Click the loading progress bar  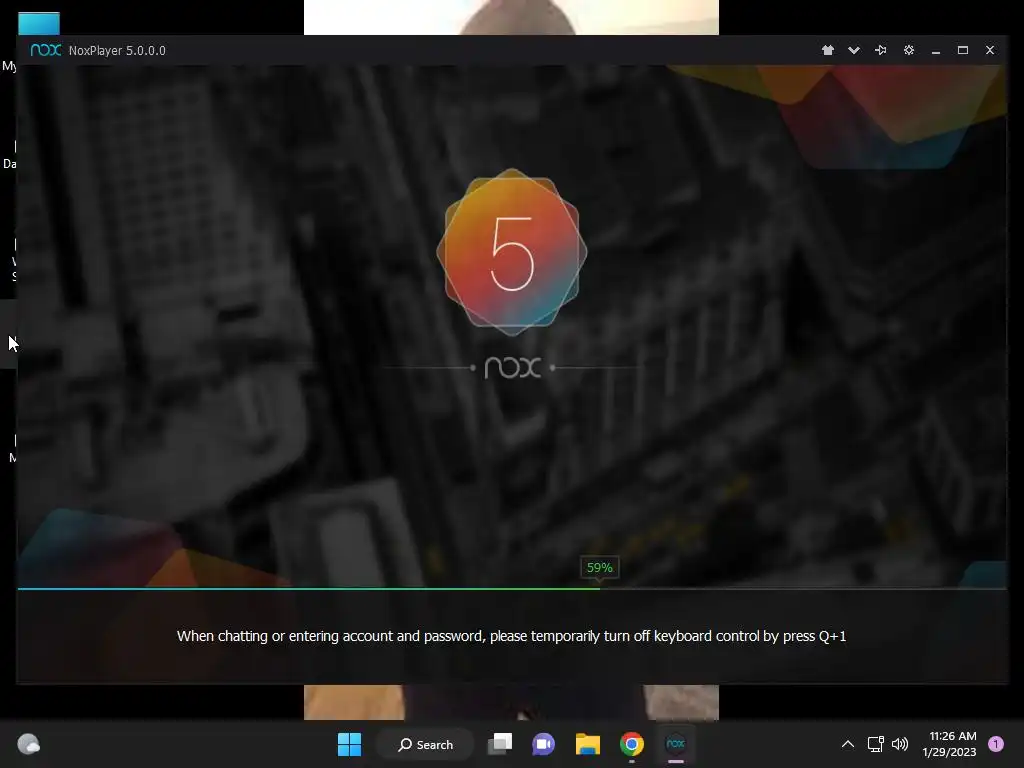click(512, 588)
